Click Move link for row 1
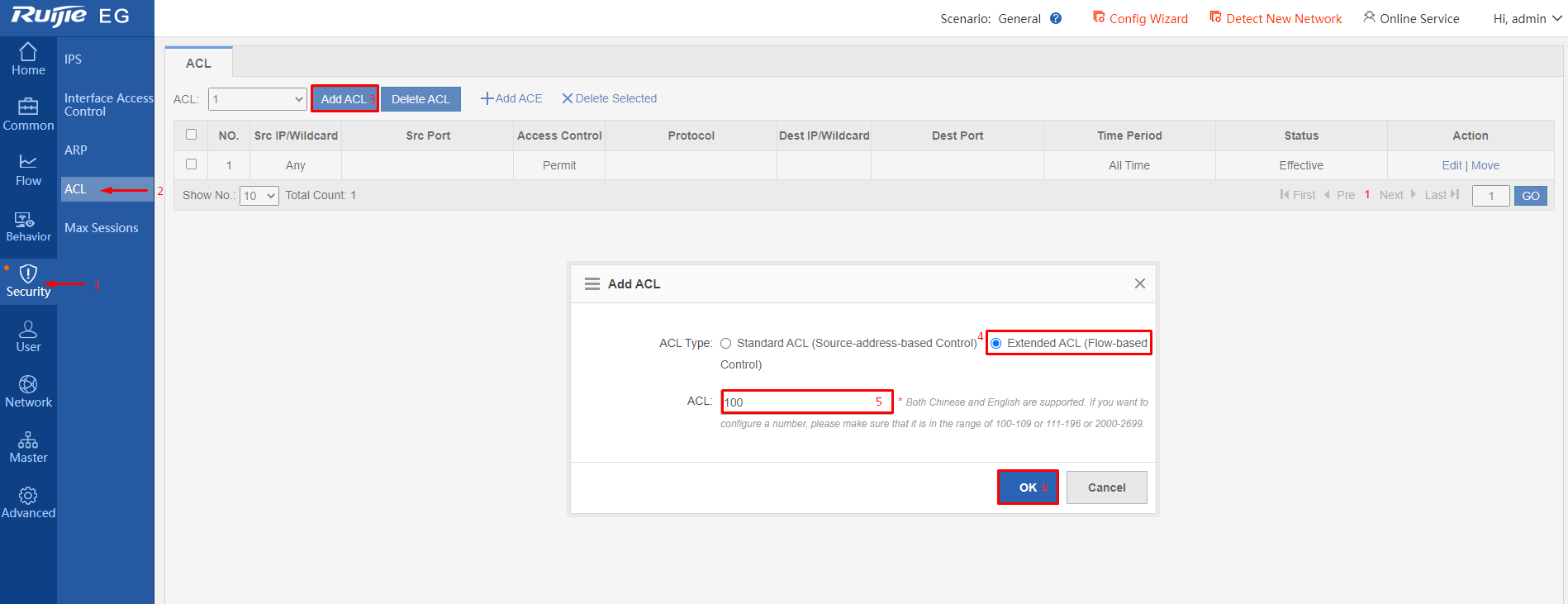The width and height of the screenshot is (1568, 604). coord(1485,165)
